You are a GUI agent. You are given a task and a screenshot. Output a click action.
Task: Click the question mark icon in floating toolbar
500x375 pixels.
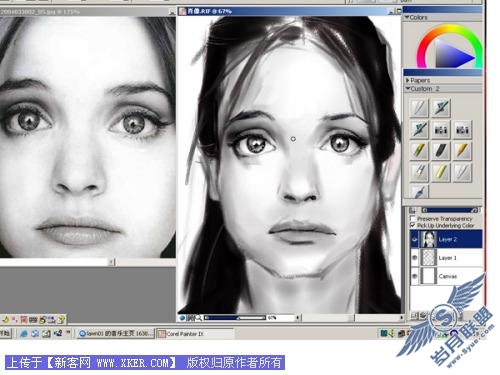pyautogui.click(x=61, y=320)
